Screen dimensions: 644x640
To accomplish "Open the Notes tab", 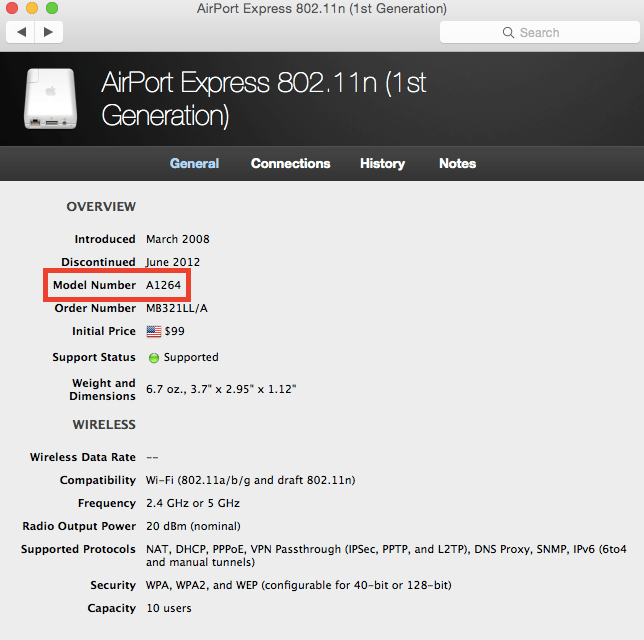I will (x=458, y=163).
